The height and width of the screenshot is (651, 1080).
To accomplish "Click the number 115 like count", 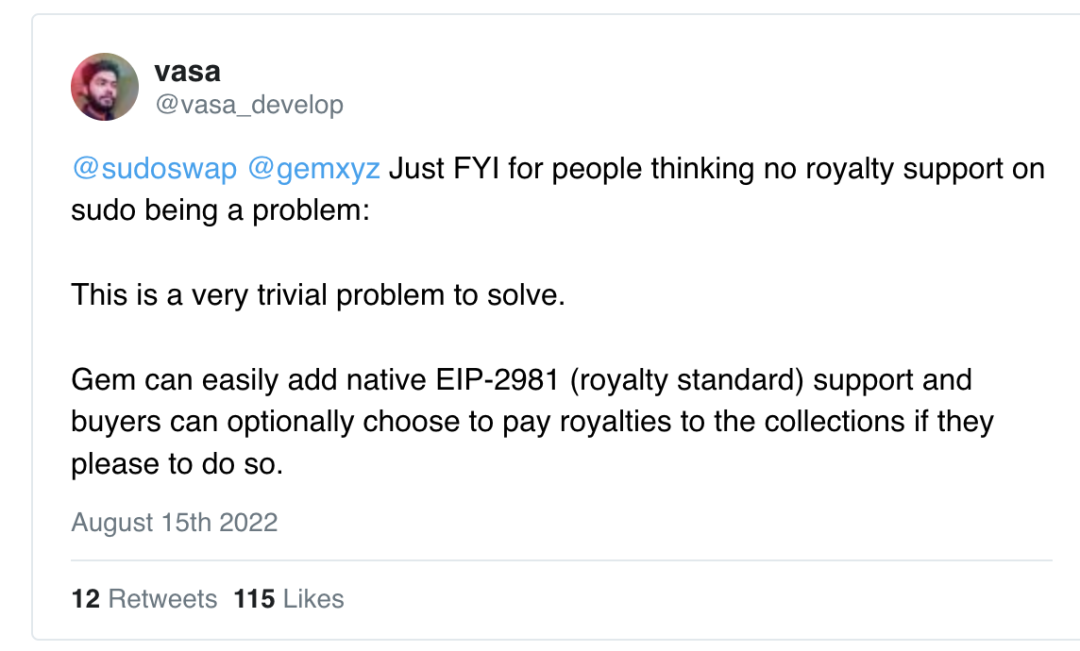I will click(x=254, y=599).
